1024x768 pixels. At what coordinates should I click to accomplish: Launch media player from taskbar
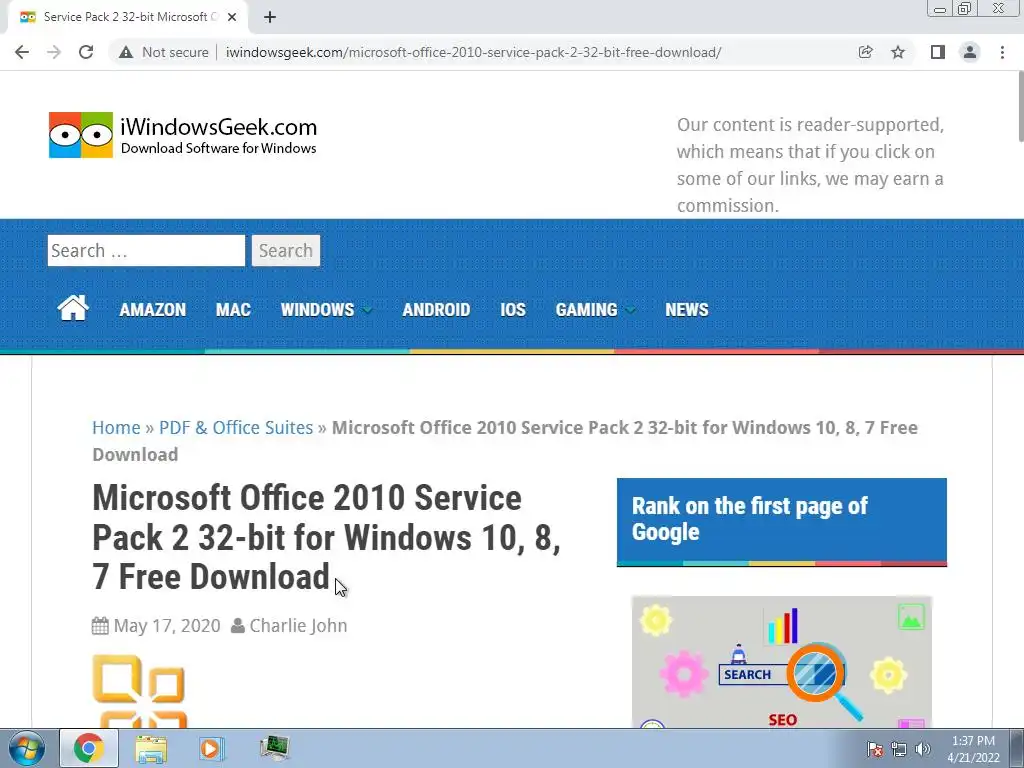click(211, 748)
